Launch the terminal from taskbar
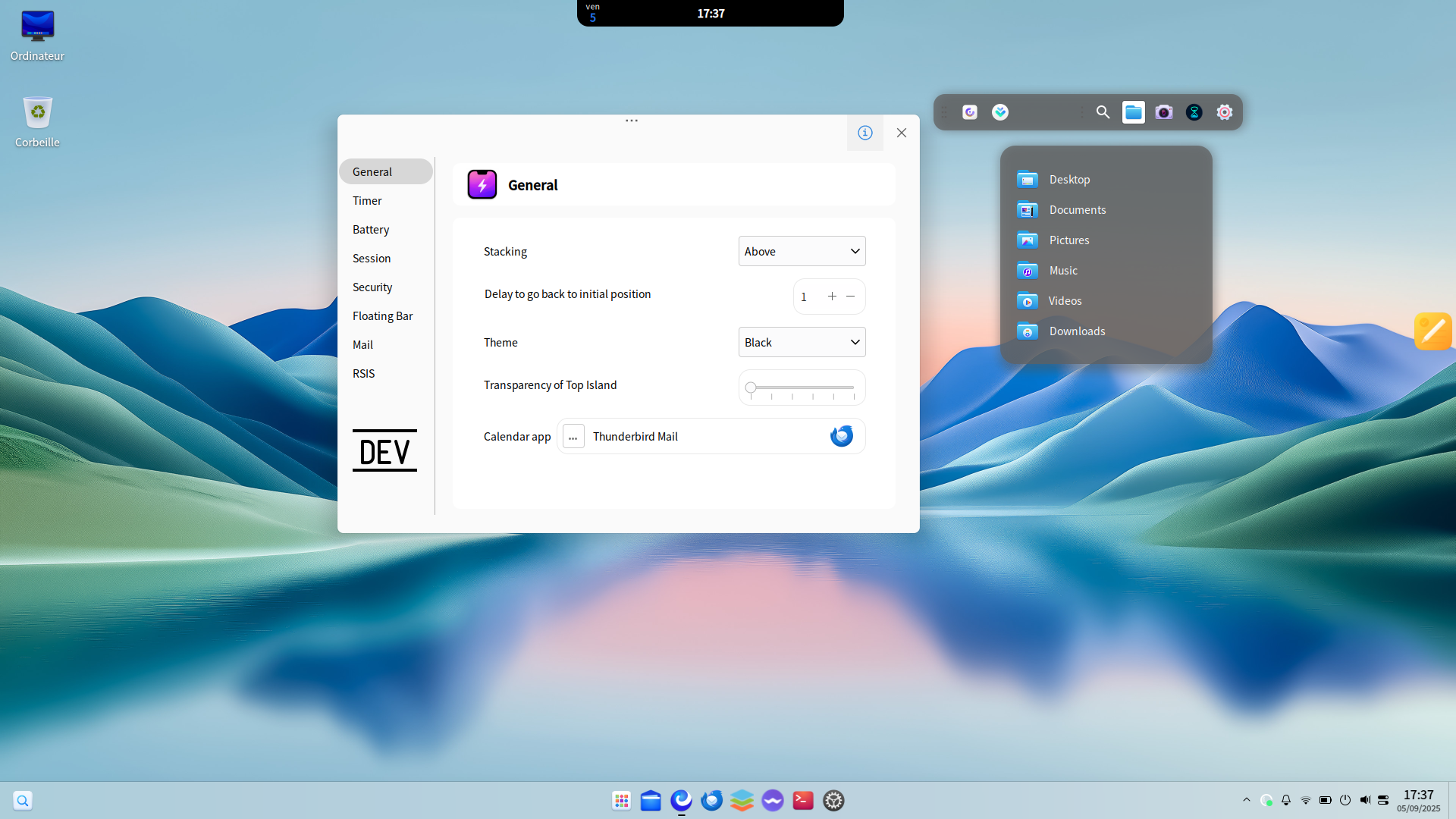Image resolution: width=1456 pixels, height=819 pixels. (802, 800)
